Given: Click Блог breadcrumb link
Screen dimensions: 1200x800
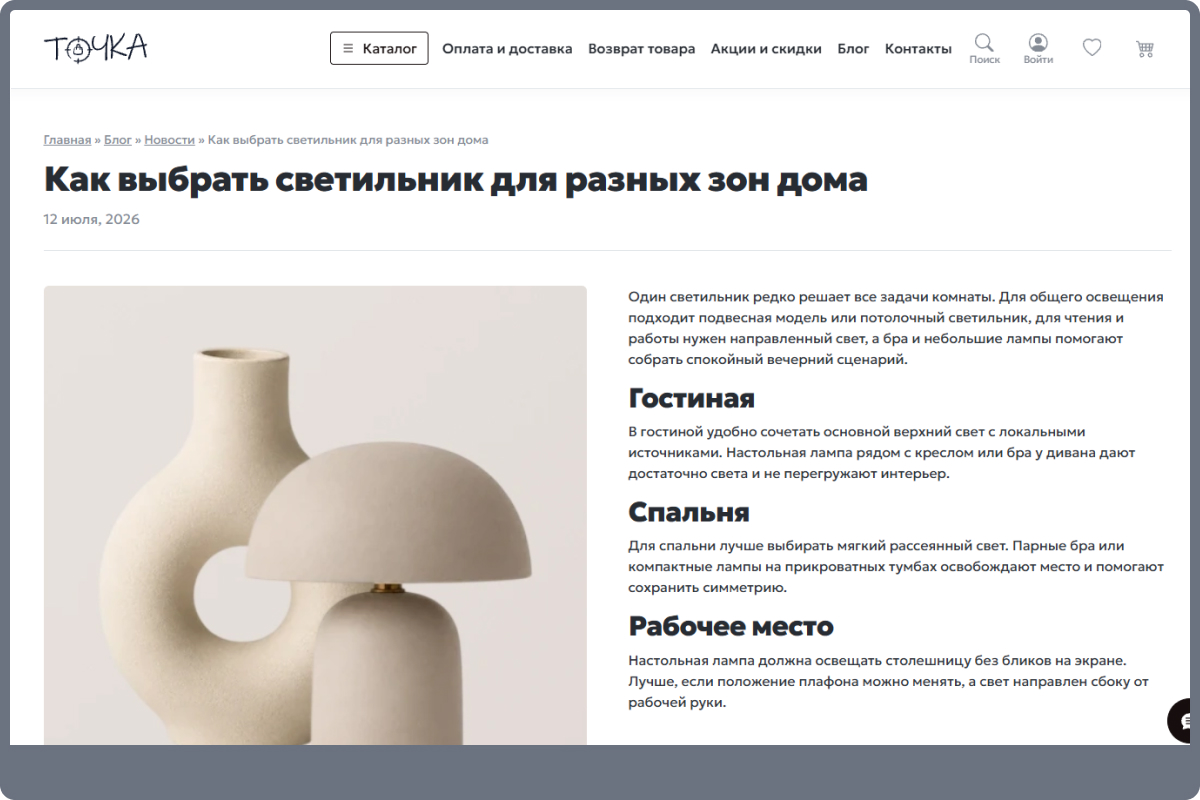Looking at the screenshot, I should 118,140.
